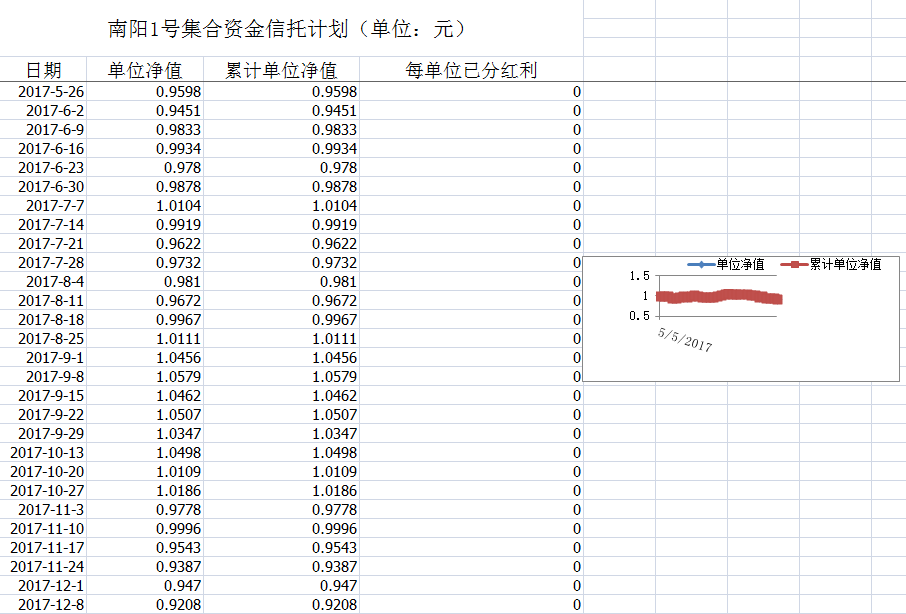The height and width of the screenshot is (614, 906).
Task: Select the date cell 2017-5-26
Action: [51, 92]
